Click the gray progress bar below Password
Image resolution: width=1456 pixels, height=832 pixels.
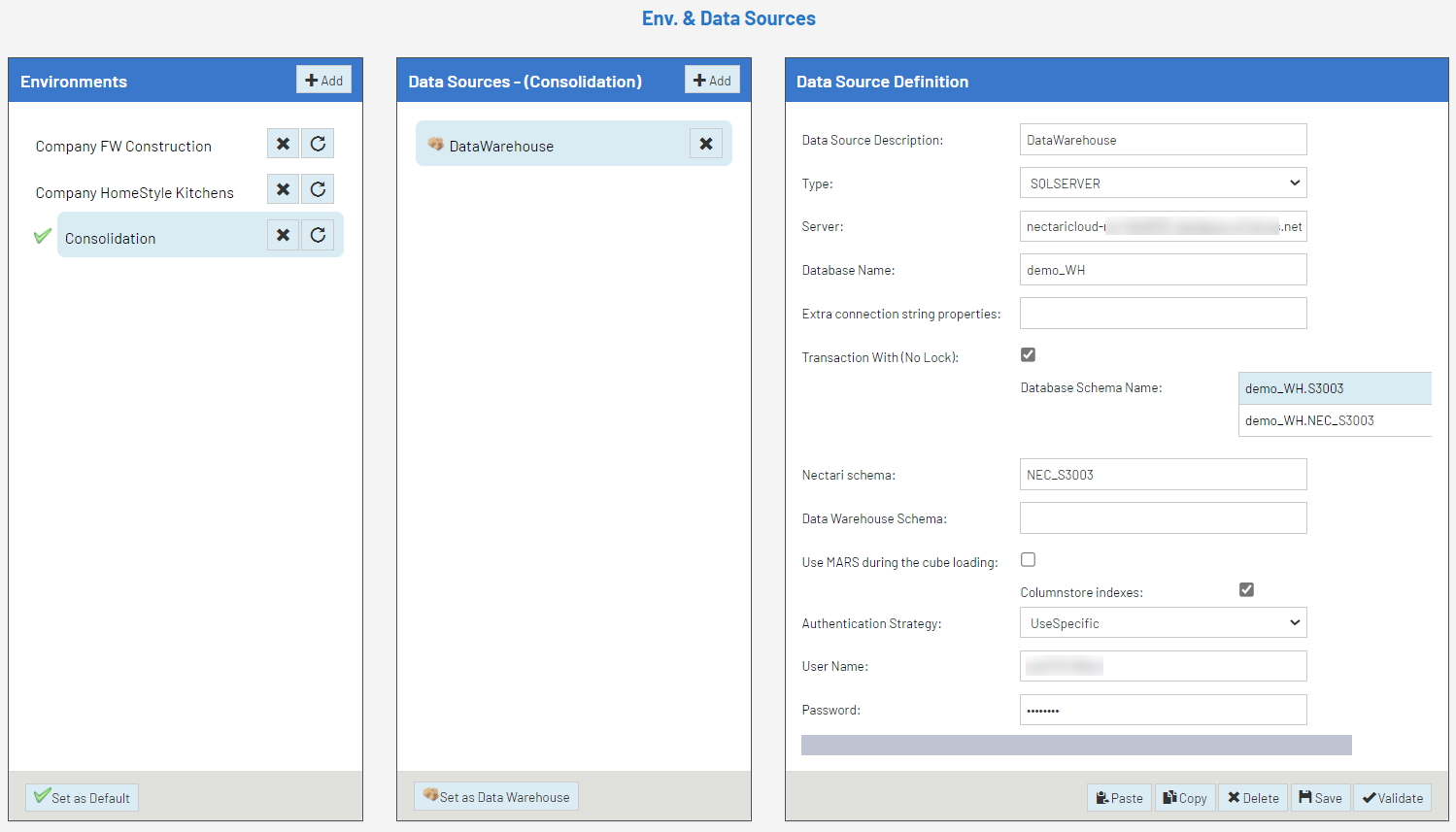1076,745
